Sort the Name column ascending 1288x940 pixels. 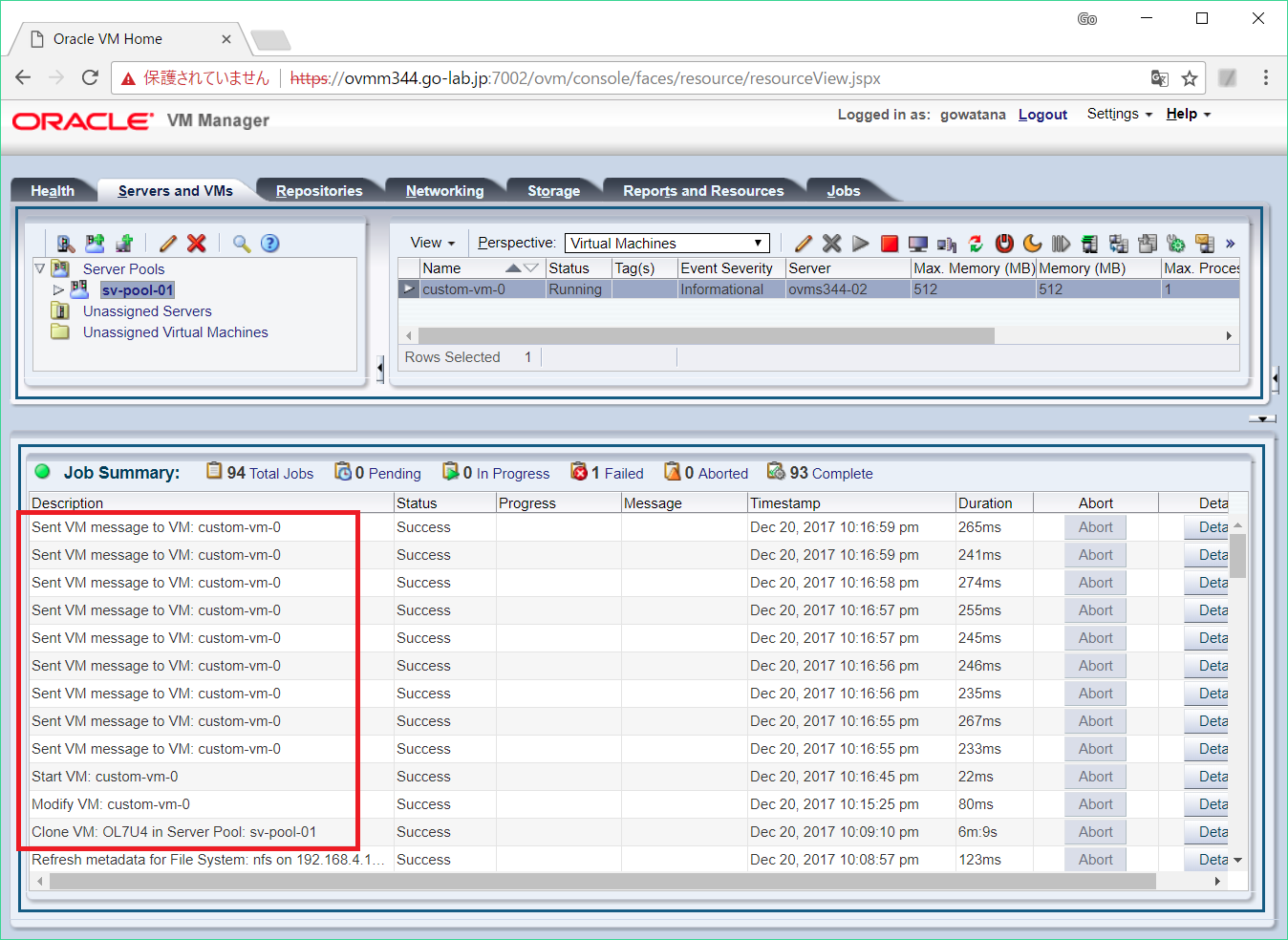(513, 268)
